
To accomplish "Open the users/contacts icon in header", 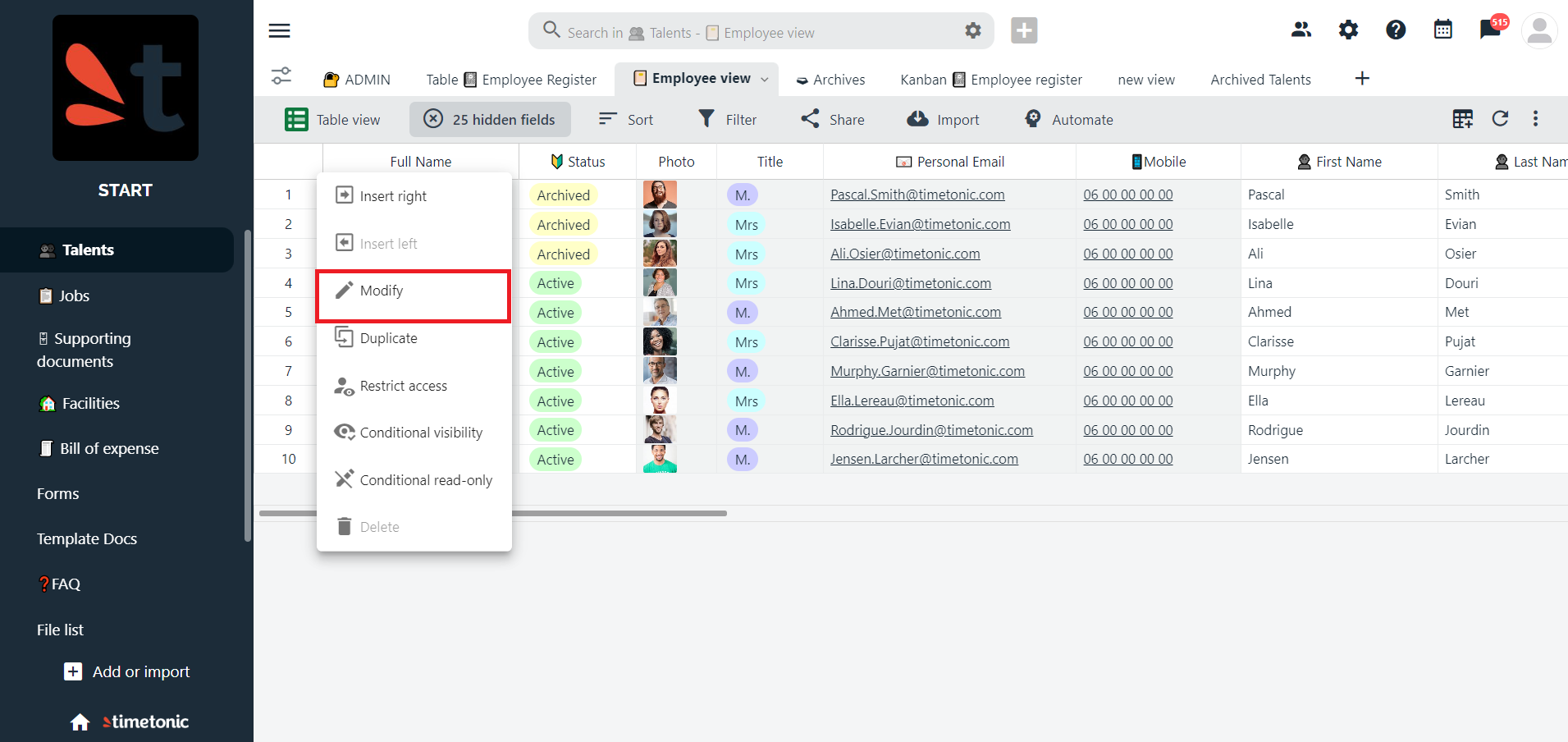I will [1301, 30].
